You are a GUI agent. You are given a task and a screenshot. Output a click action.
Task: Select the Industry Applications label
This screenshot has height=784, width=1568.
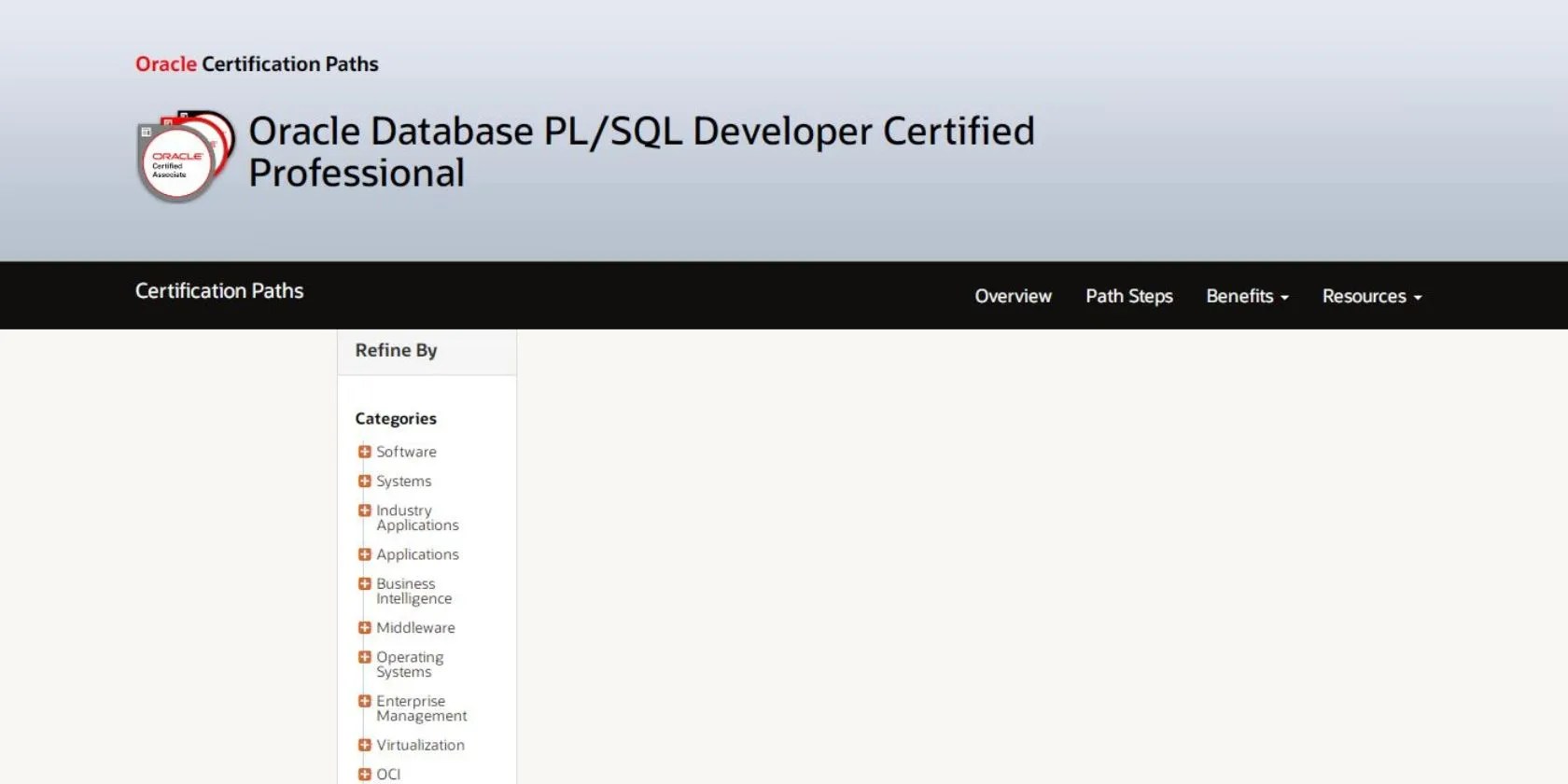[x=417, y=518]
